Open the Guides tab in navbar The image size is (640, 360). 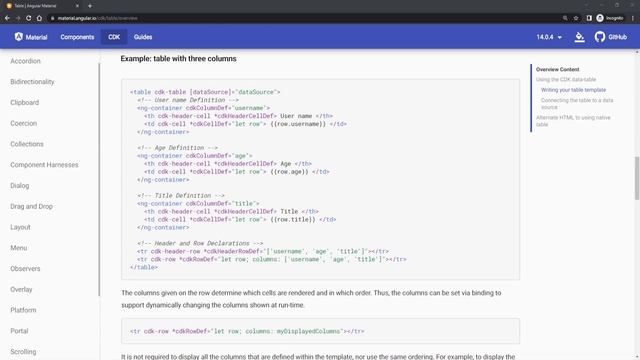point(143,37)
